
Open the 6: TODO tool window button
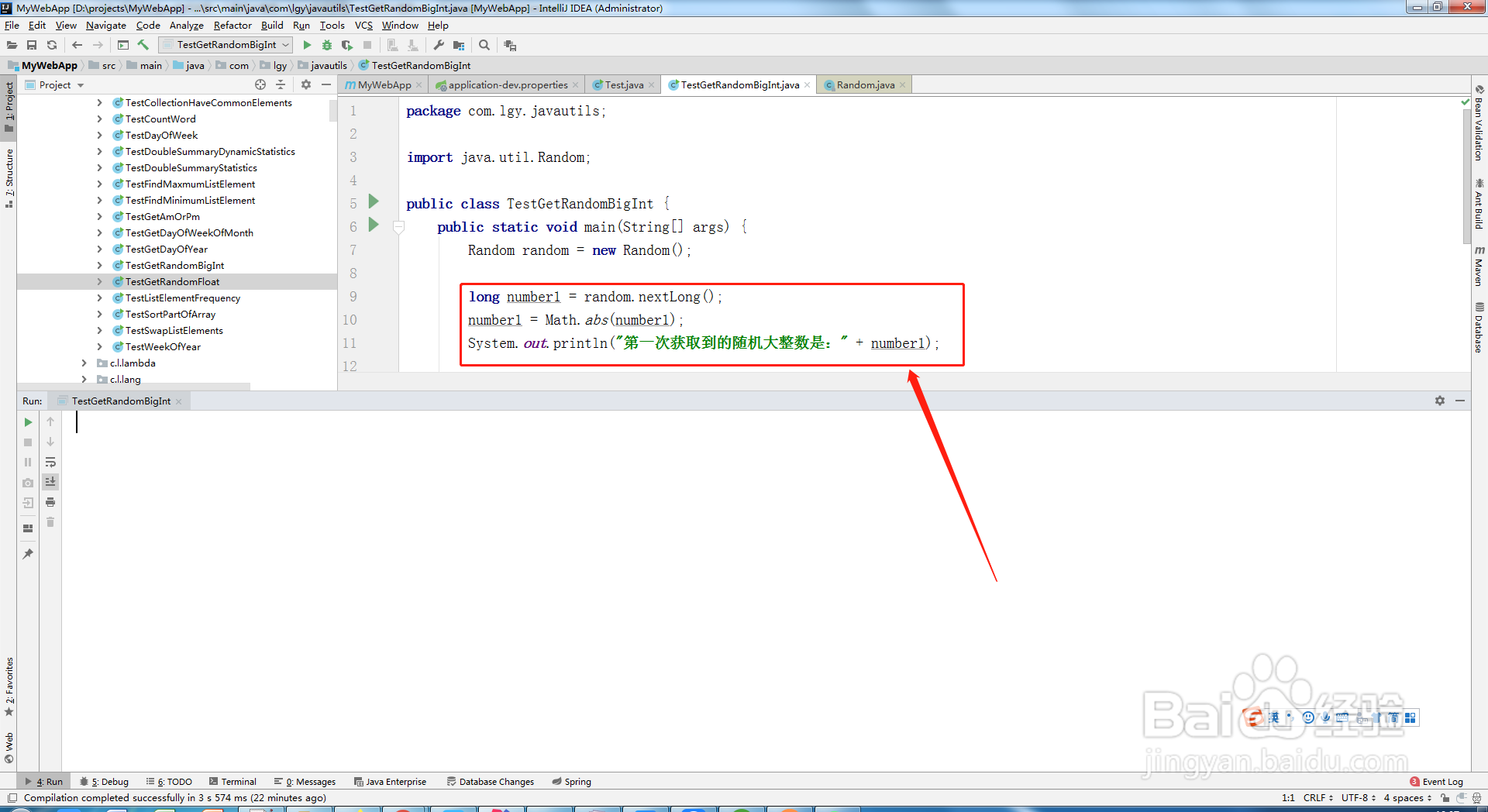point(169,781)
